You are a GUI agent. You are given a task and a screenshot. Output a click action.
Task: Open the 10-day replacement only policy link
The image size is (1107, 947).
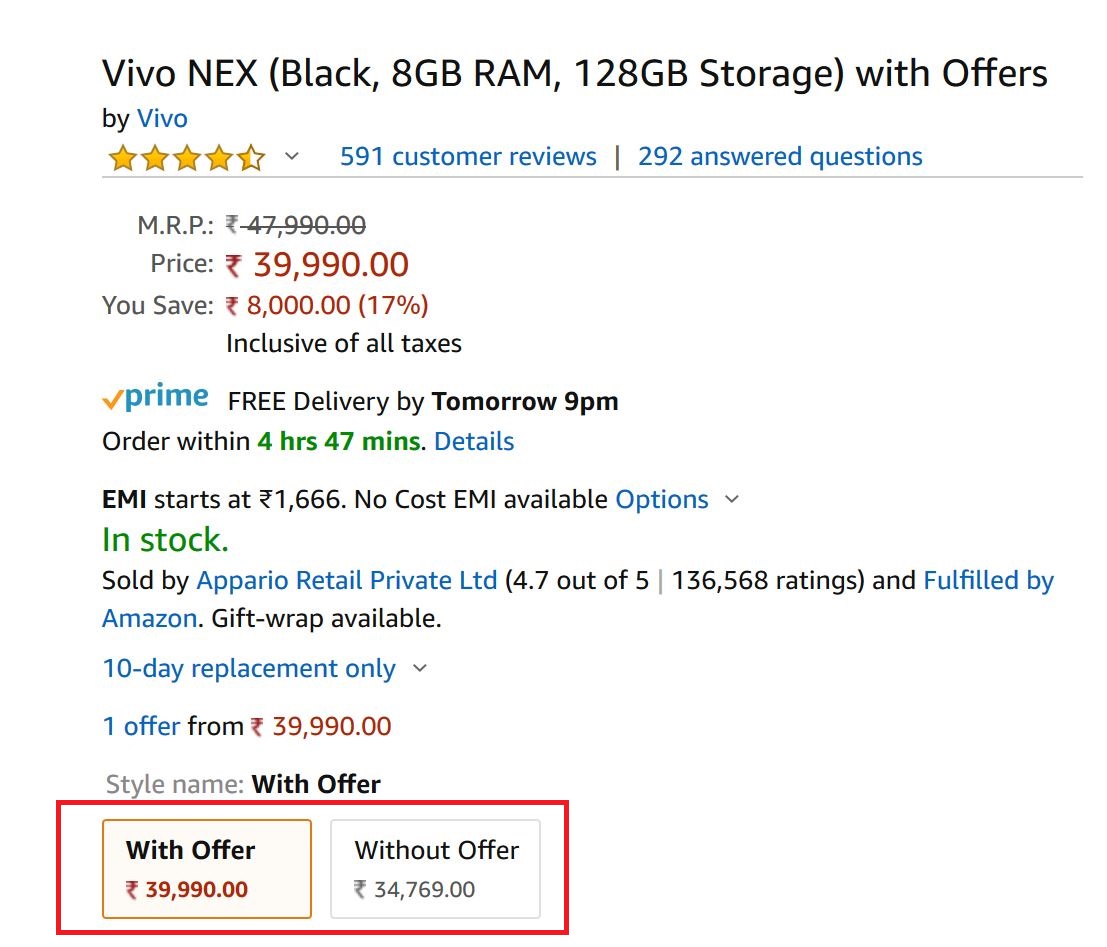coord(249,669)
